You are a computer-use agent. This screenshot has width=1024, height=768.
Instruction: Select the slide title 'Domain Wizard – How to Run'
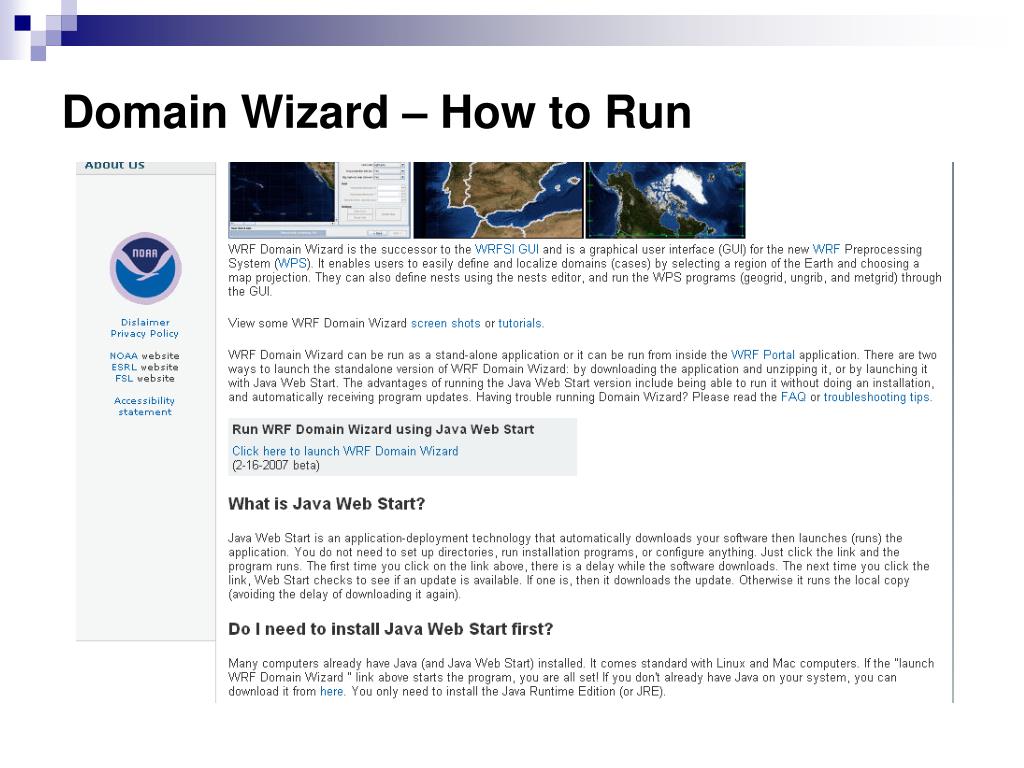tap(377, 112)
